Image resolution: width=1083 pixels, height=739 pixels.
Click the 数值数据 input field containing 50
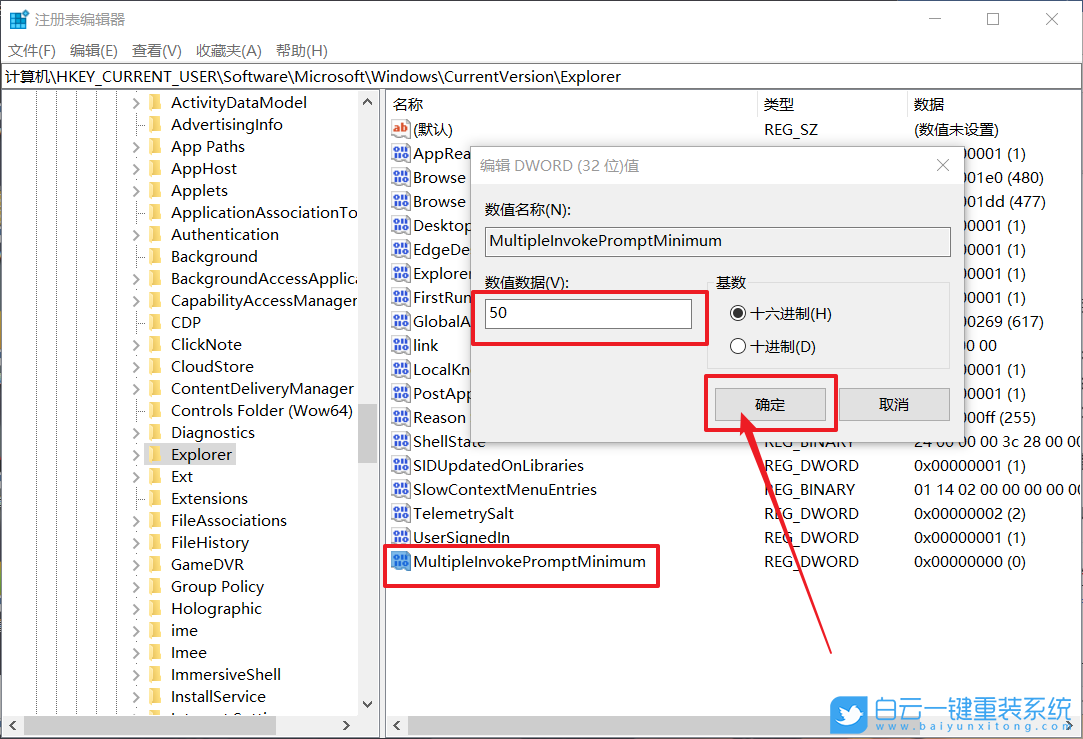click(588, 313)
